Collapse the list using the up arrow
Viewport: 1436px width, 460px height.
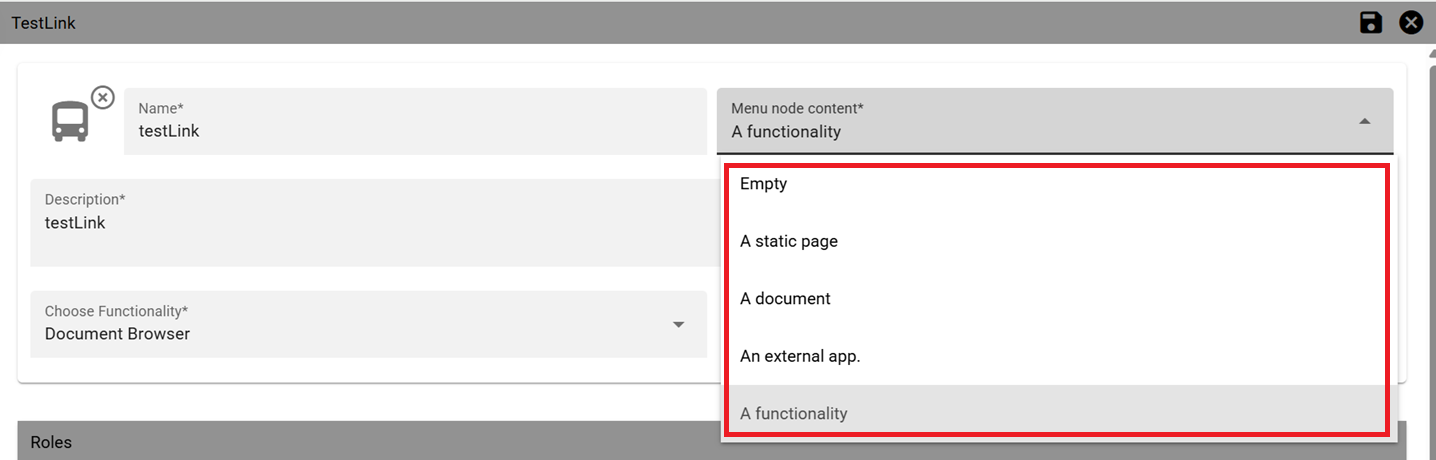click(x=1364, y=121)
